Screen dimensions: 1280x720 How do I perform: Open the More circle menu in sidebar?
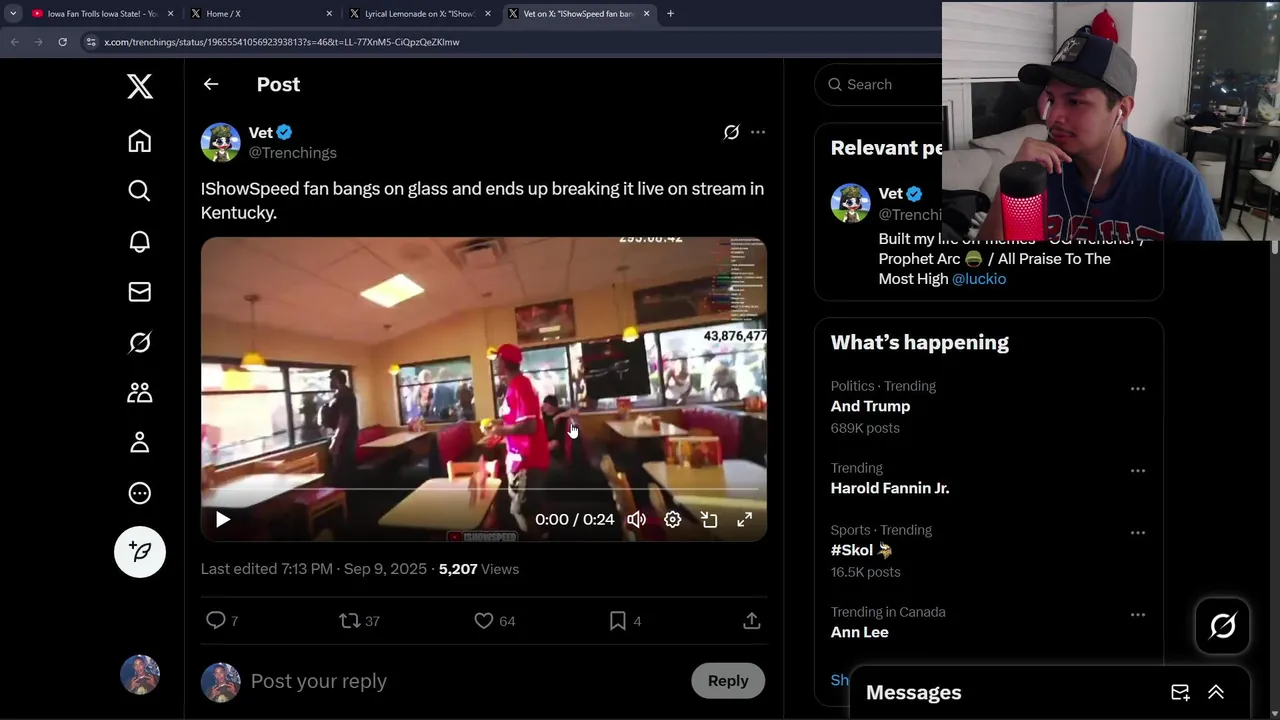(140, 493)
